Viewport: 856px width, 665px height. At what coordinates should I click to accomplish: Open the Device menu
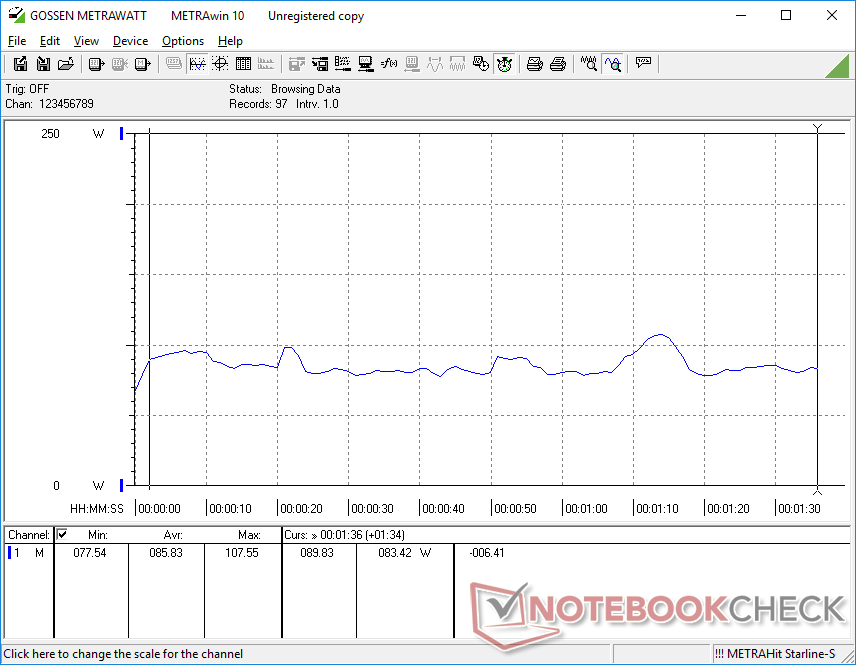(x=130, y=41)
